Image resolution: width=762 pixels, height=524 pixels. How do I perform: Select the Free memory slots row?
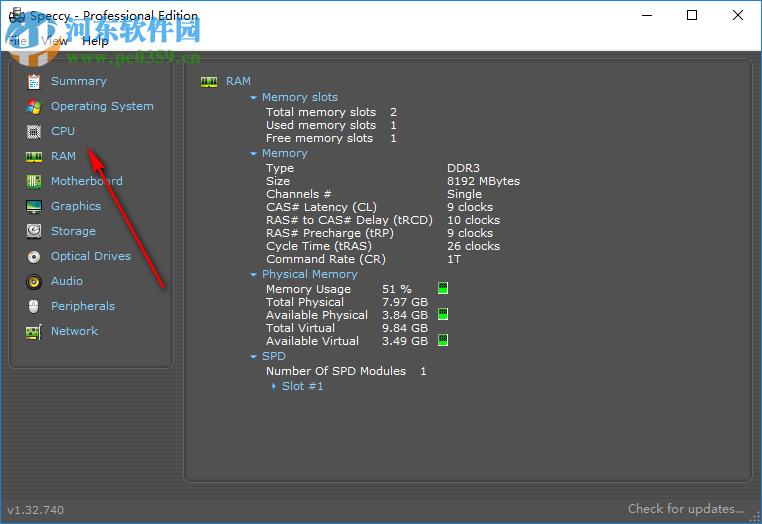[331, 139]
